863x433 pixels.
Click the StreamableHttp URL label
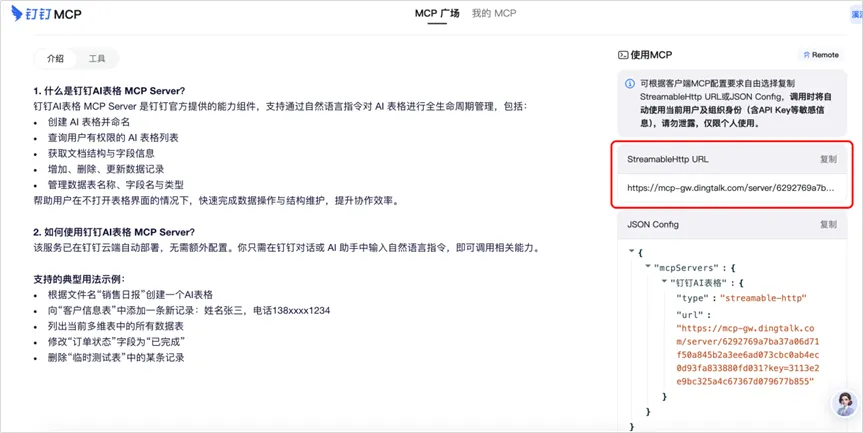point(668,159)
